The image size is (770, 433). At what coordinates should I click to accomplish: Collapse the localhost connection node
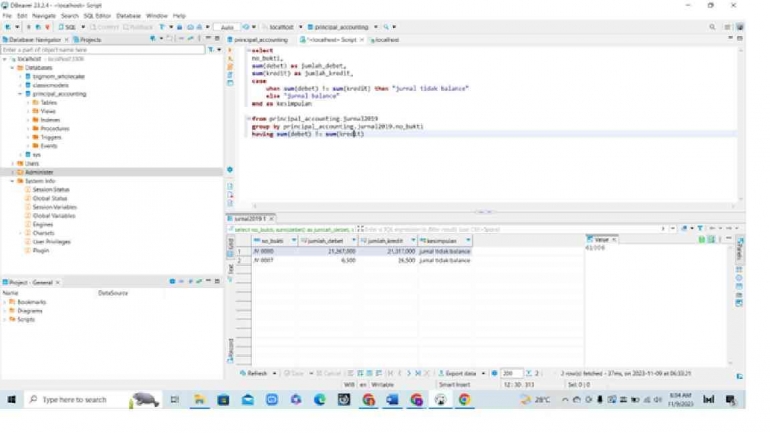pyautogui.click(x=5, y=59)
